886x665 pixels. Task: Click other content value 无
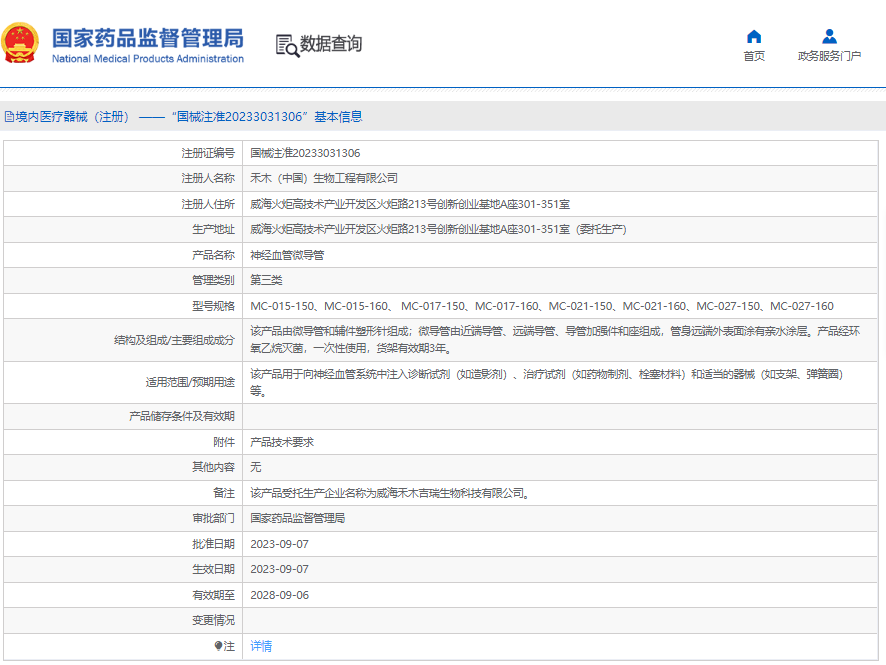point(255,467)
